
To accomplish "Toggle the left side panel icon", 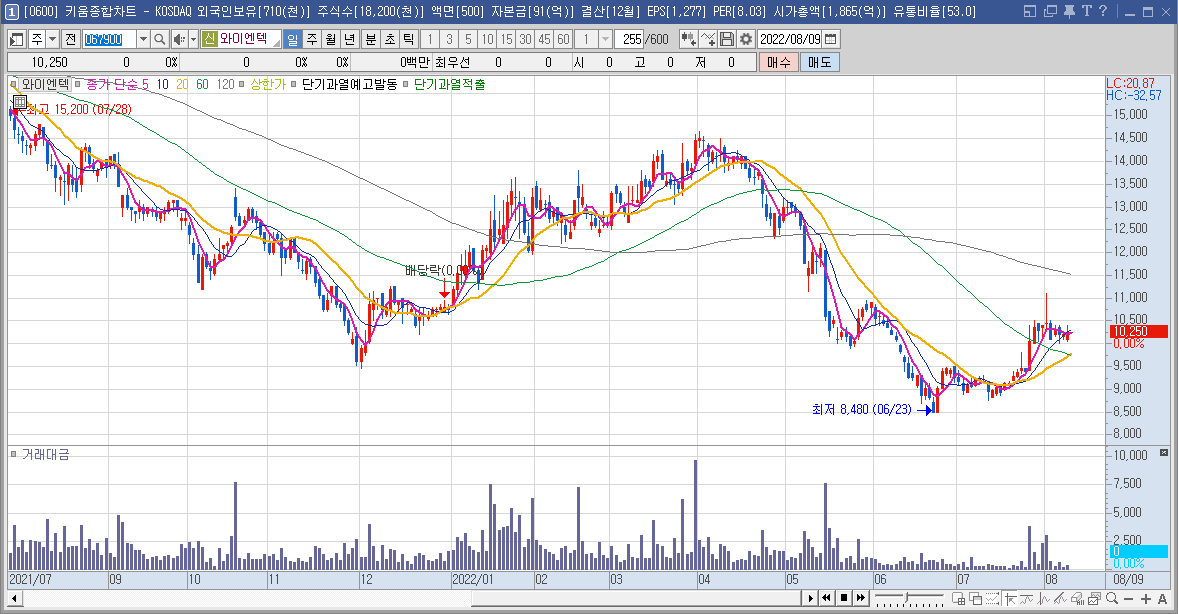I will point(17,39).
